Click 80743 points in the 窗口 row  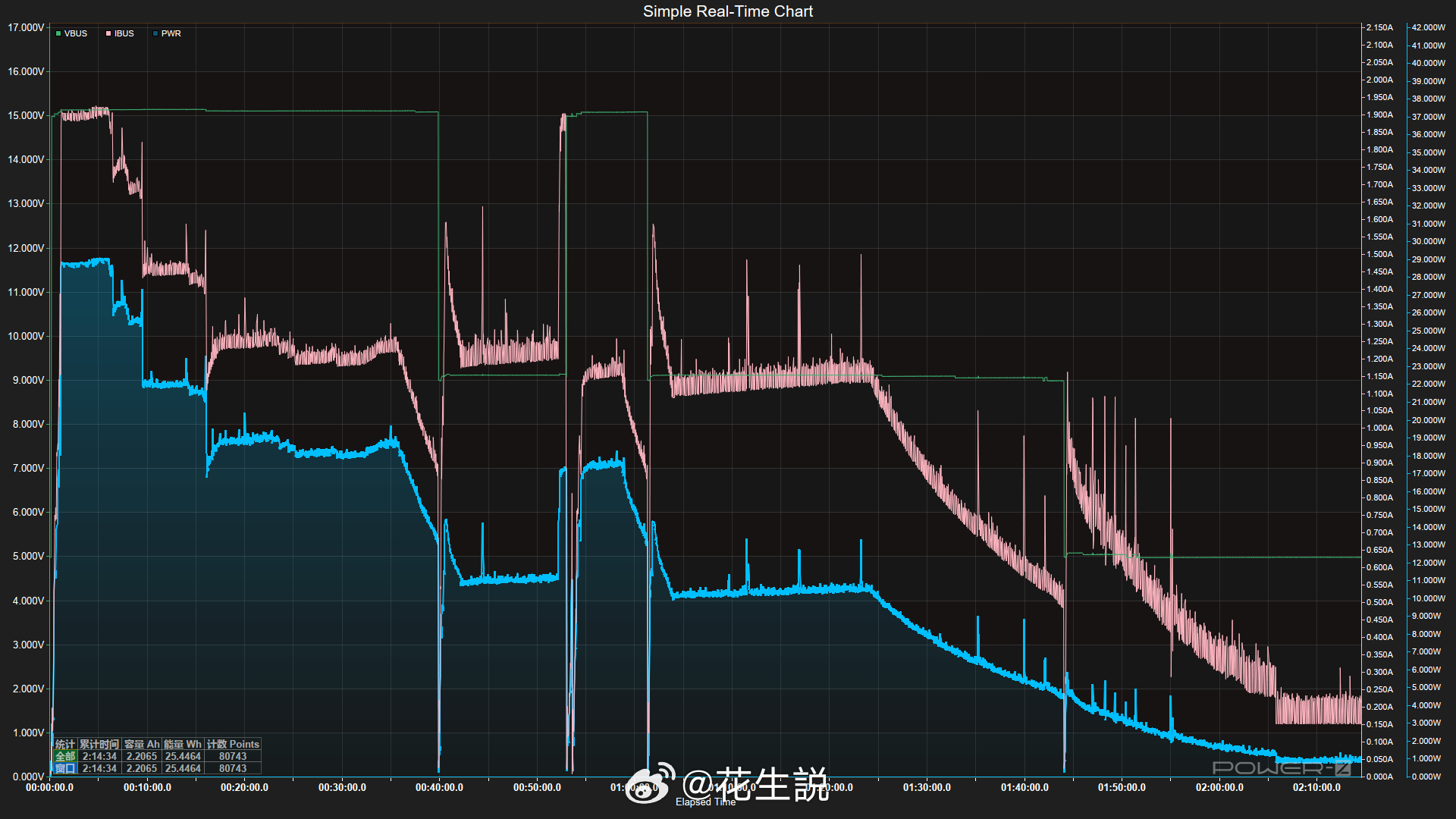(x=233, y=768)
